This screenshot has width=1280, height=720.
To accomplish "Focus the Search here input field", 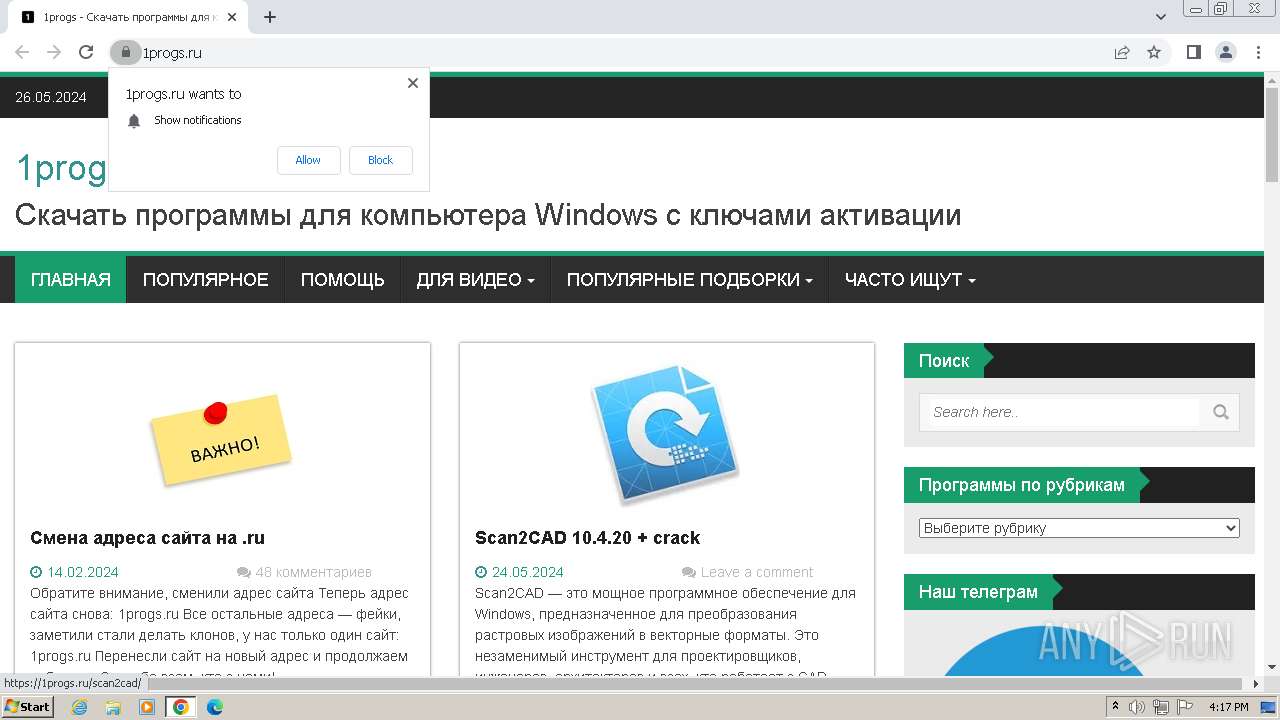I will (1064, 412).
